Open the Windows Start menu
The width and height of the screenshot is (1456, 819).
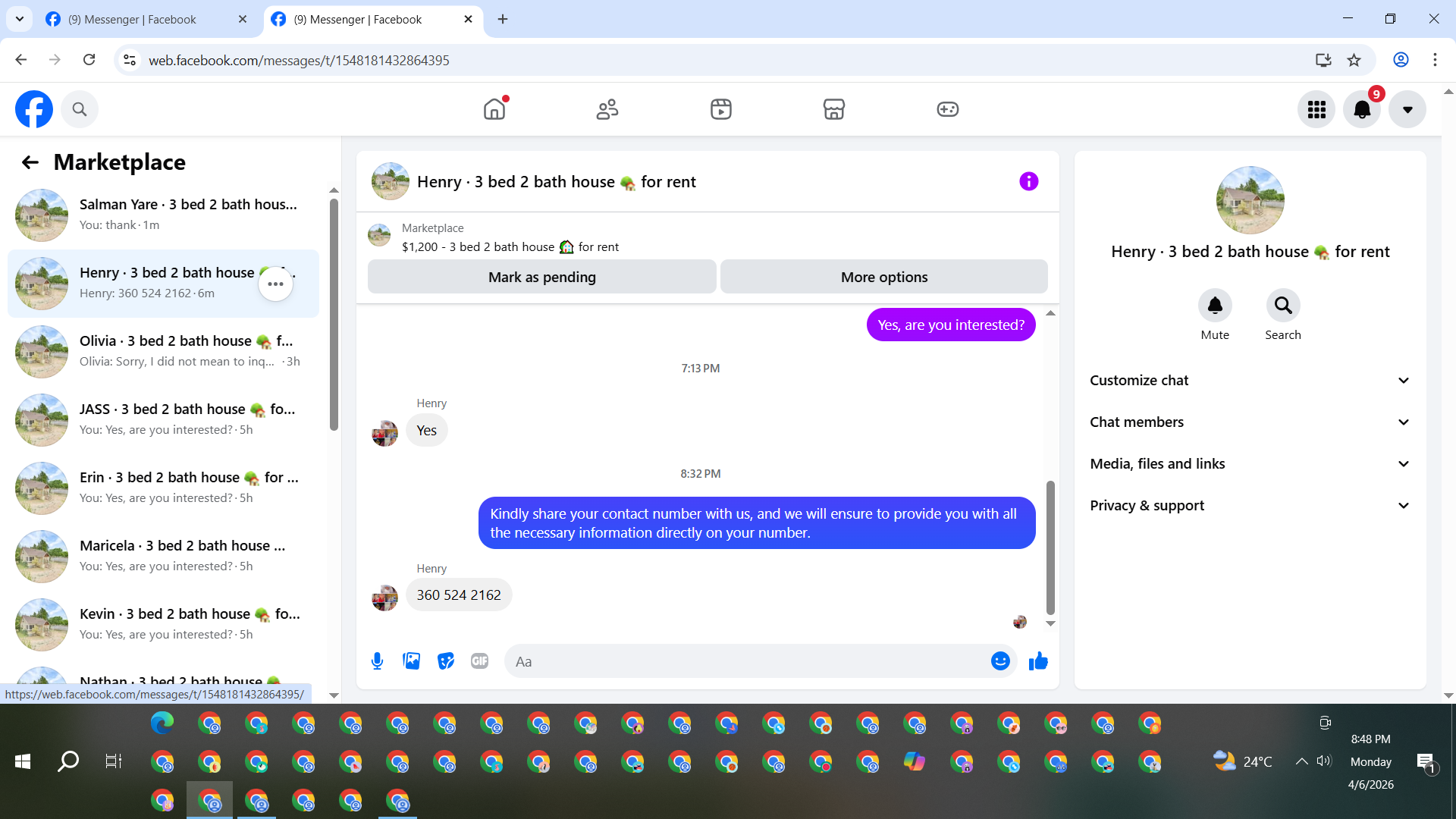point(23,761)
